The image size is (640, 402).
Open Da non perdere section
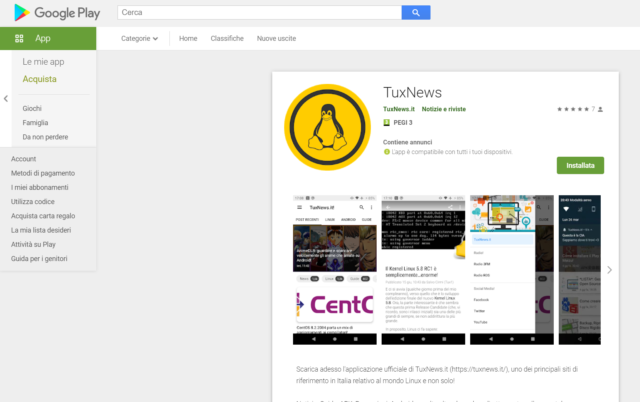point(45,137)
